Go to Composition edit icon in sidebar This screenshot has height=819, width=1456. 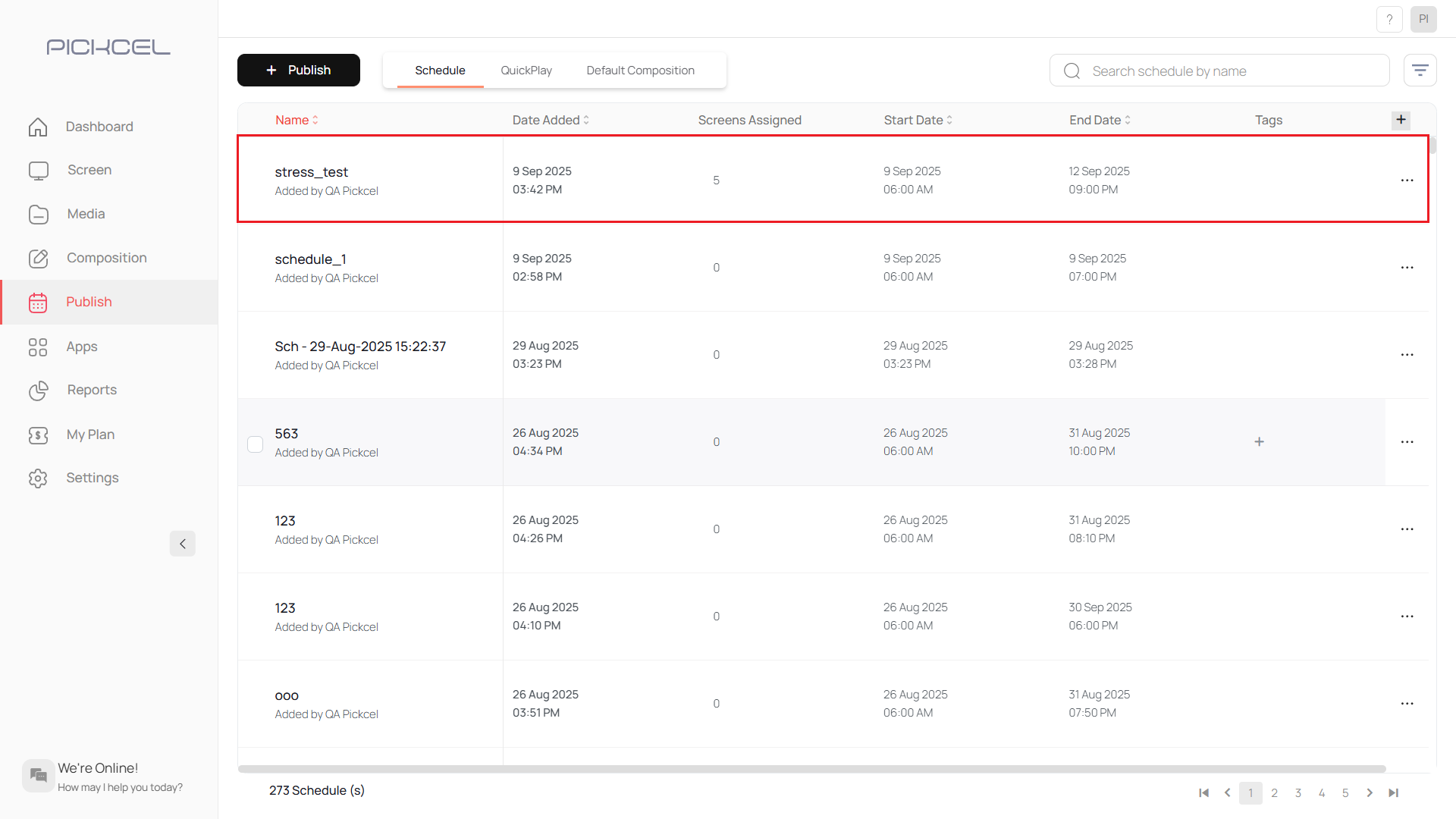pos(38,259)
